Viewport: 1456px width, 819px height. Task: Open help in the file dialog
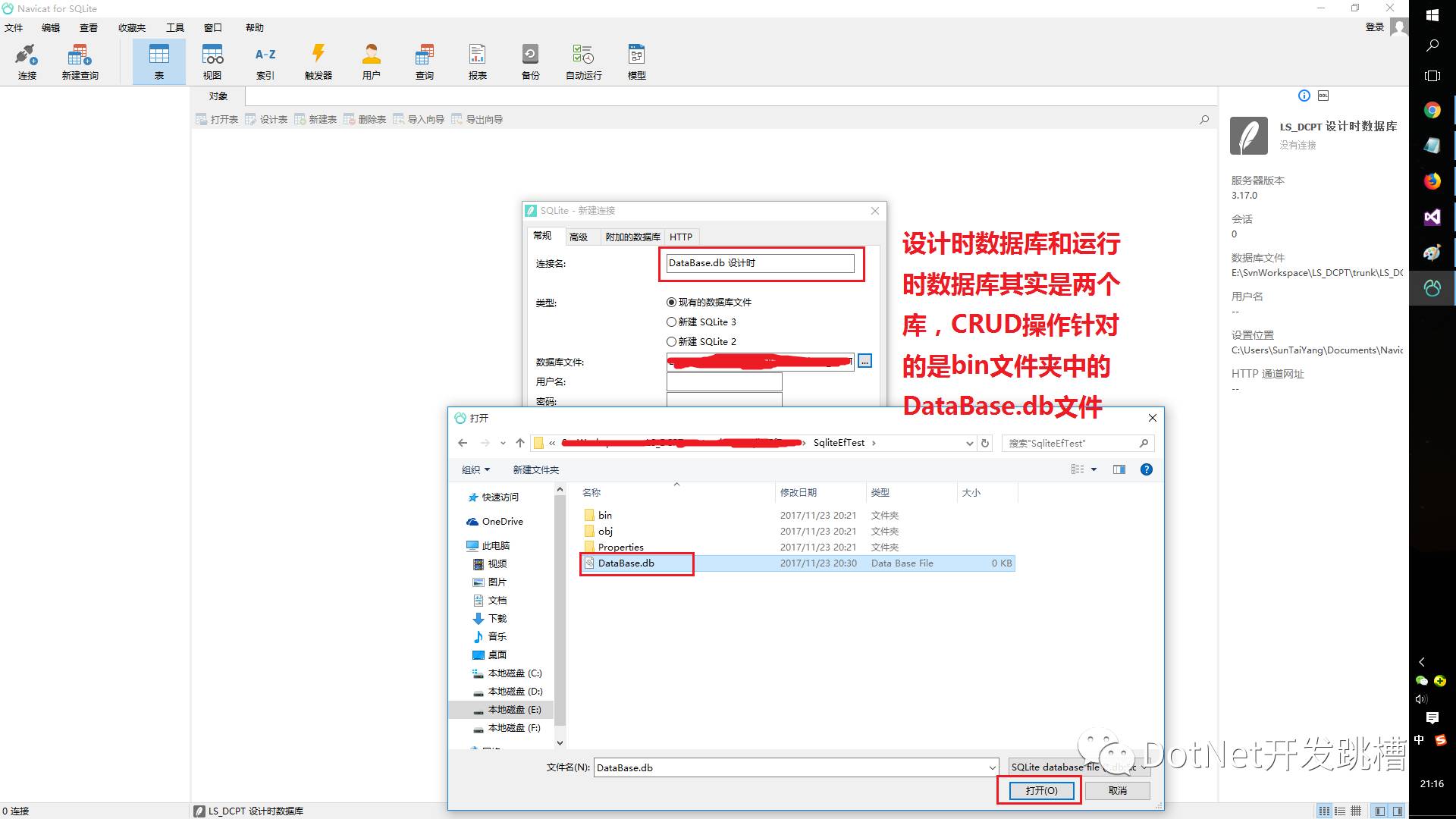(1147, 469)
